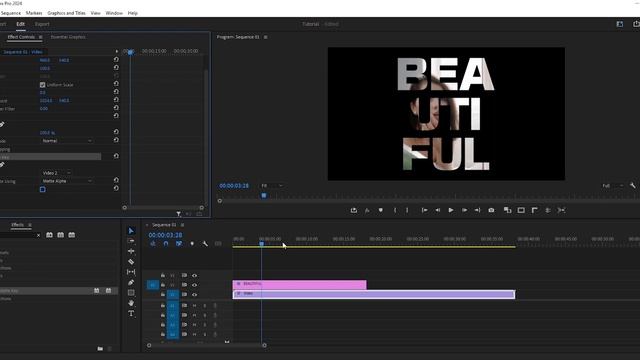The image size is (640, 360).
Task: Reset the Position parameter in Effect Controls
Action: 116,60
